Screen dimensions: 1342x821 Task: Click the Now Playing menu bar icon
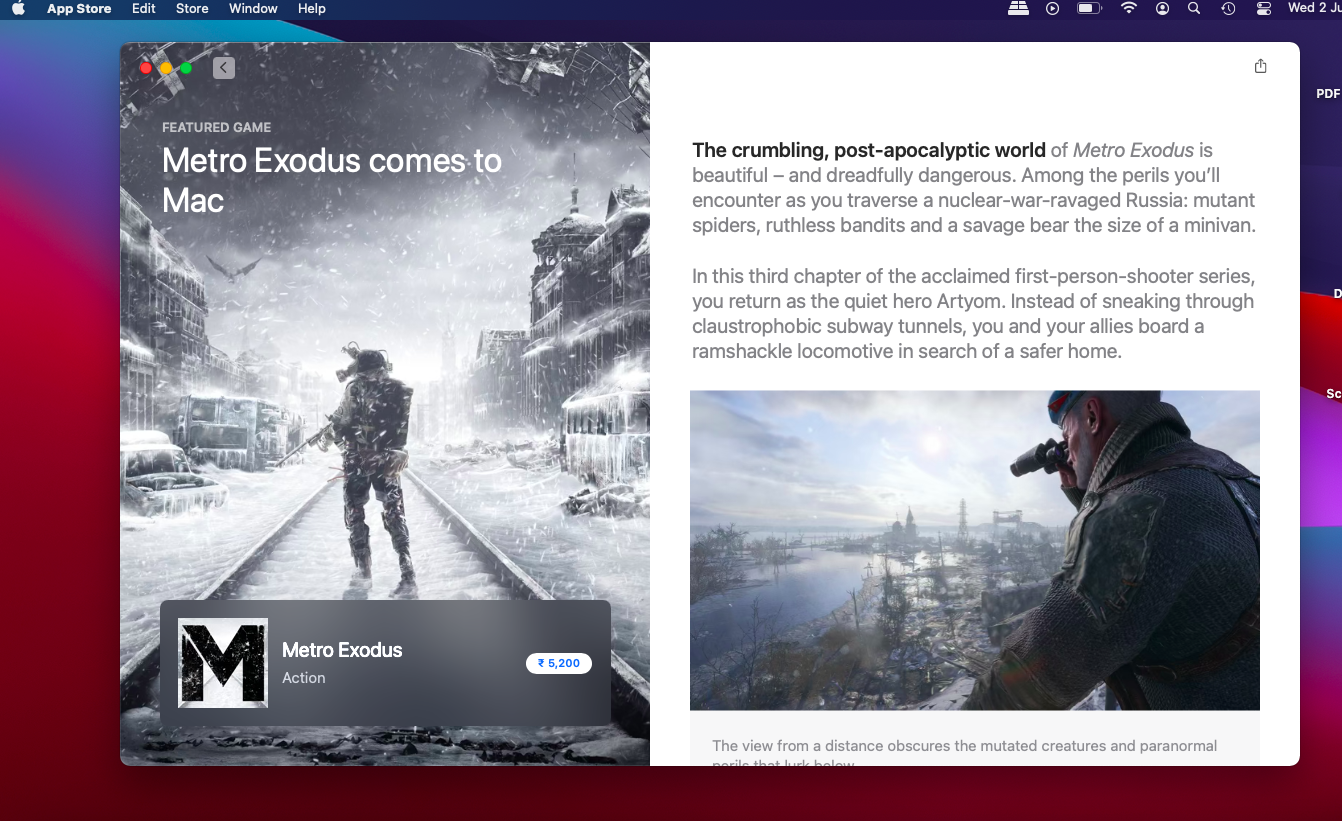(1052, 8)
